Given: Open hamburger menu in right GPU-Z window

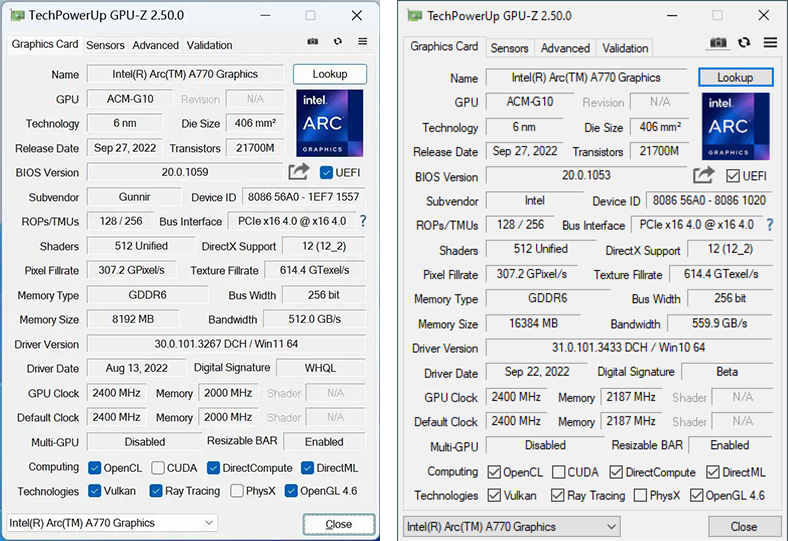Looking at the screenshot, I should [x=770, y=43].
